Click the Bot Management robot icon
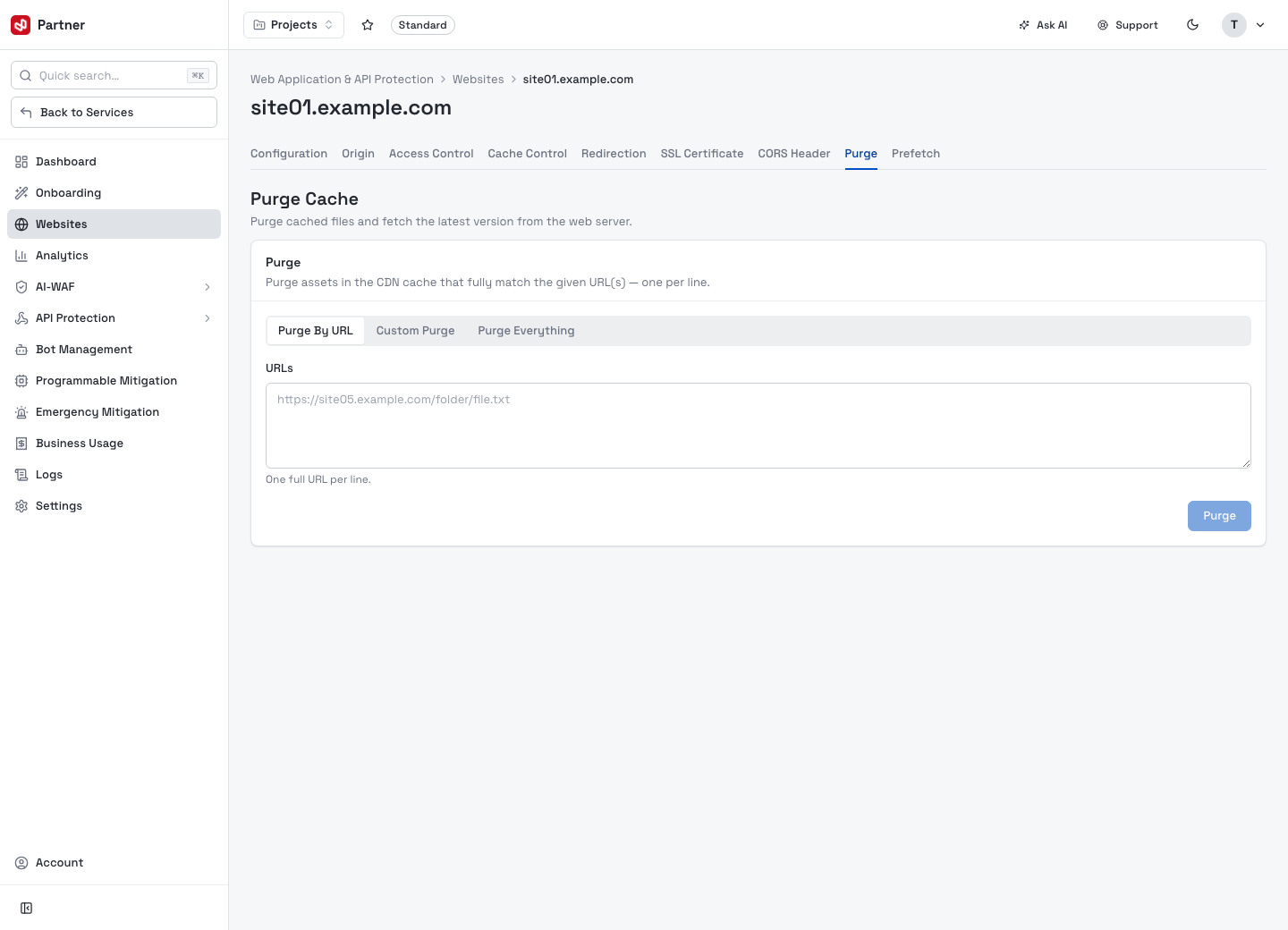Viewport: 1288px width, 930px height. (21, 350)
